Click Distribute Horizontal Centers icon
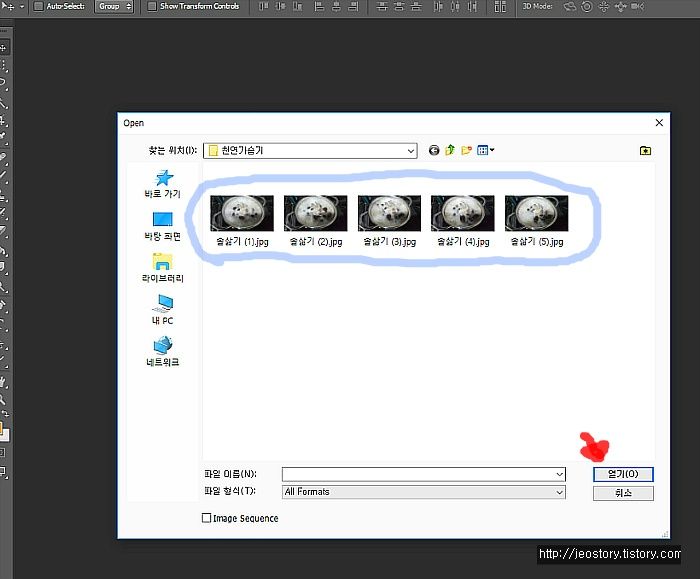700x579 pixels. [x=455, y=6]
